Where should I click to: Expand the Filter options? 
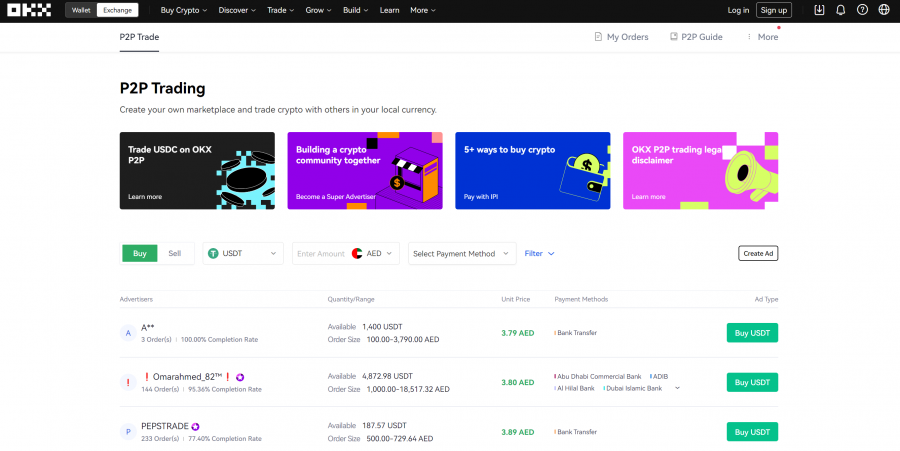tap(539, 253)
